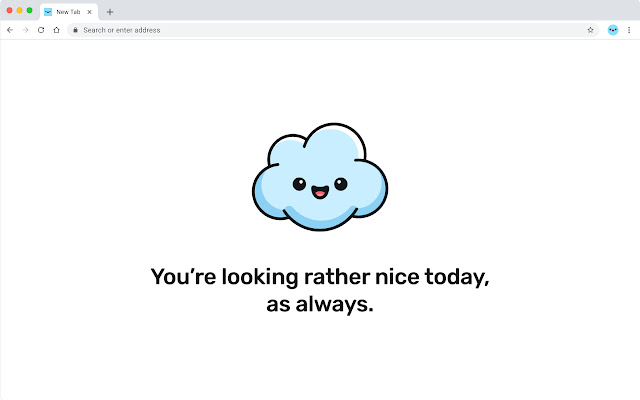Minimize window with the yellow button
The image size is (640, 400).
(x=20, y=10)
